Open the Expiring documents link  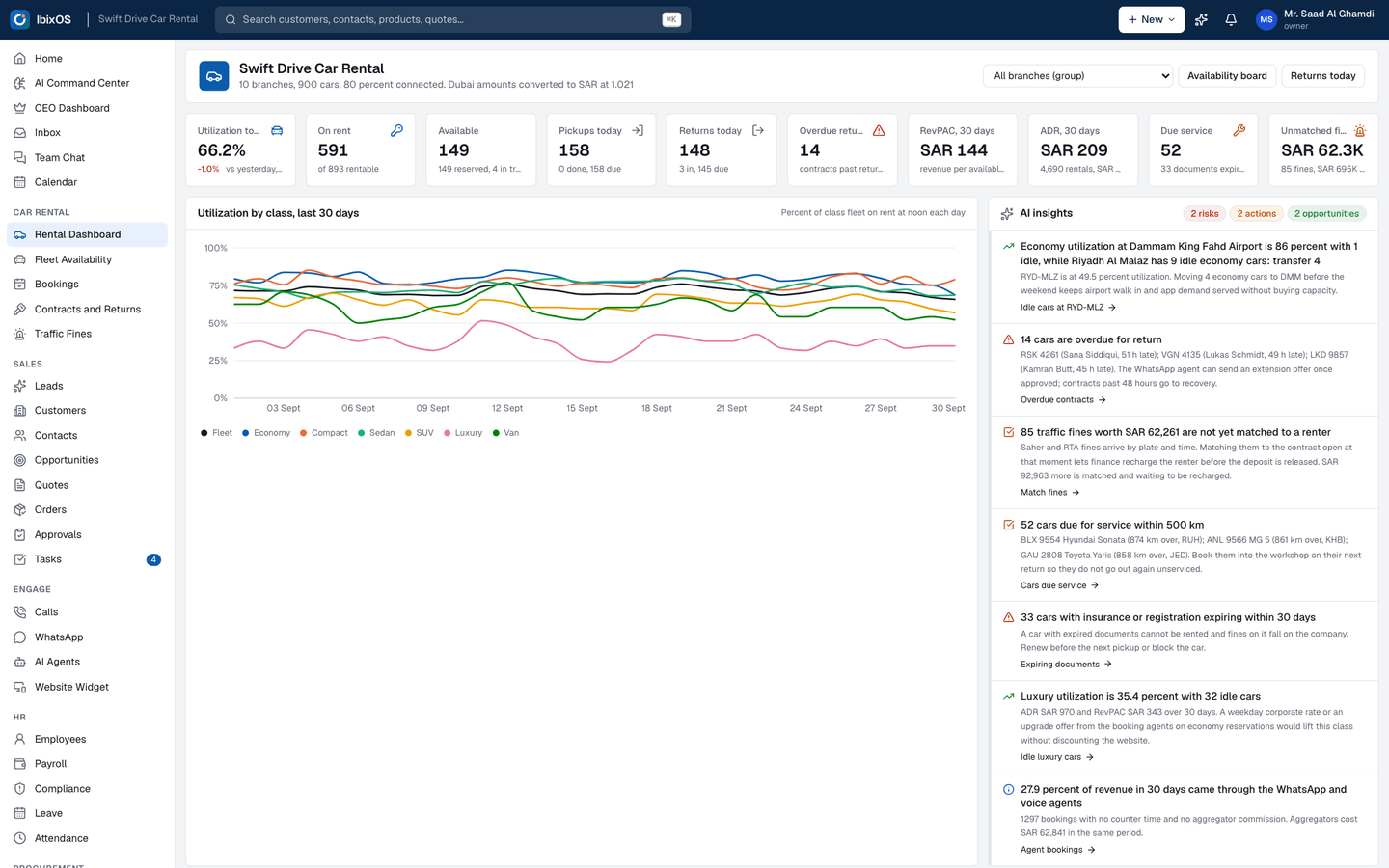click(x=1066, y=665)
